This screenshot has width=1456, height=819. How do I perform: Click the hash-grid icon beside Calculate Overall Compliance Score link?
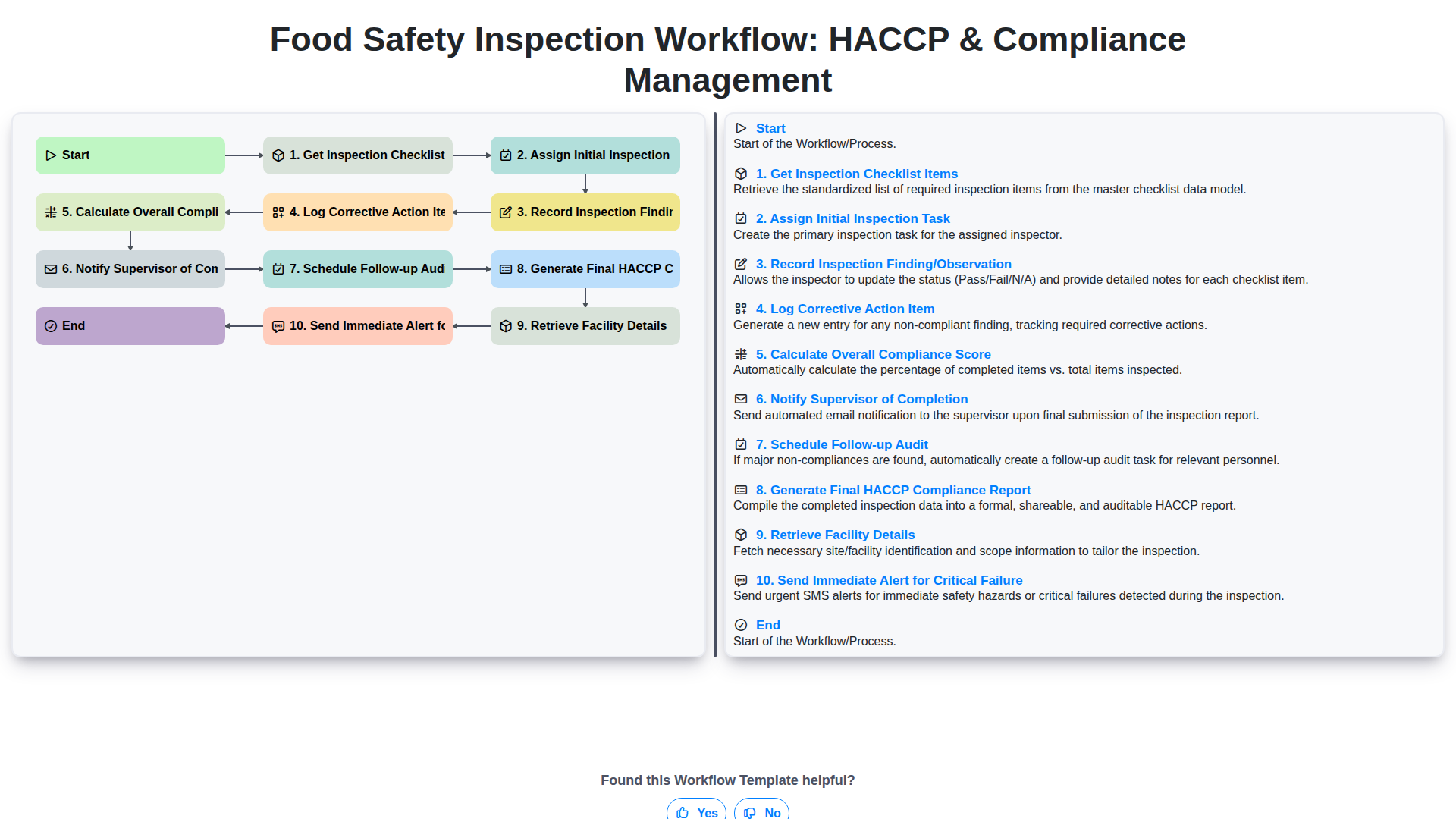tap(741, 354)
